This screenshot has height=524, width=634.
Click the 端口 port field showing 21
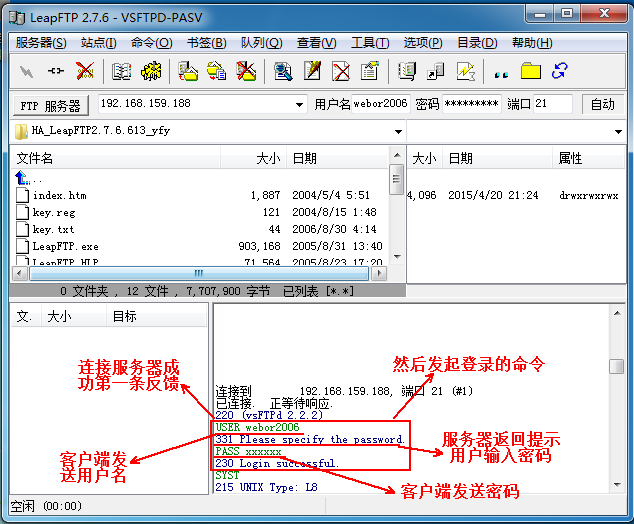(x=553, y=104)
